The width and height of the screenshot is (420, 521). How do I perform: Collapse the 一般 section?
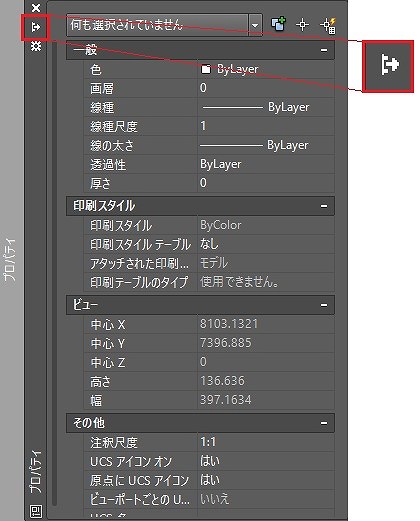pyautogui.click(x=324, y=50)
